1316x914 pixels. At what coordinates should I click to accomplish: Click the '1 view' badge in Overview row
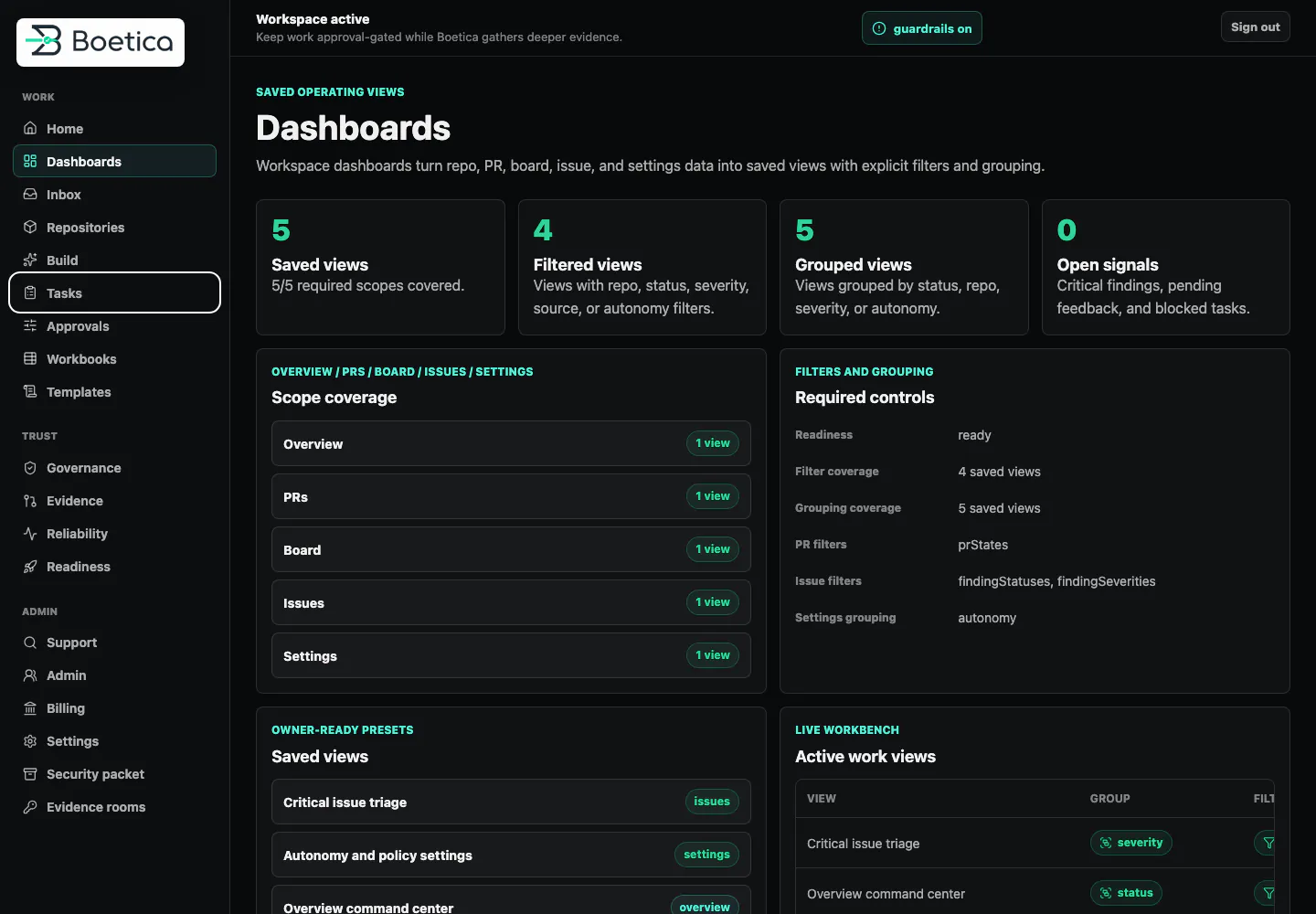point(713,443)
